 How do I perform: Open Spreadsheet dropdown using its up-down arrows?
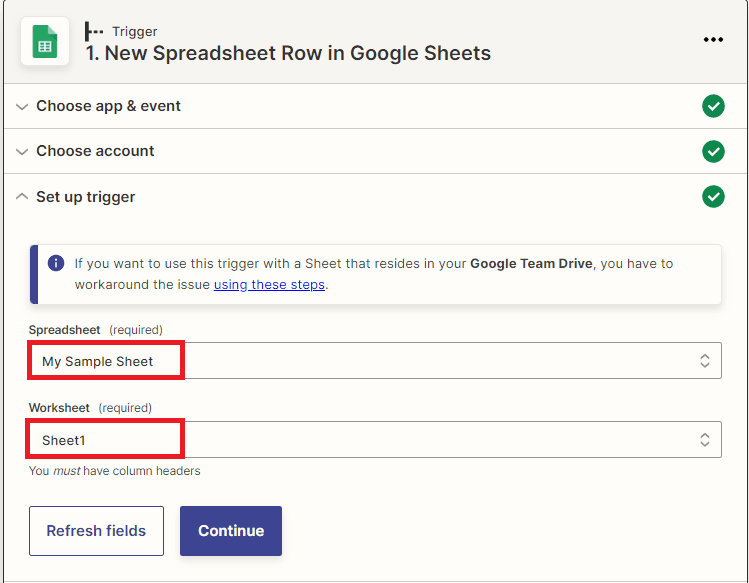[x=704, y=361]
